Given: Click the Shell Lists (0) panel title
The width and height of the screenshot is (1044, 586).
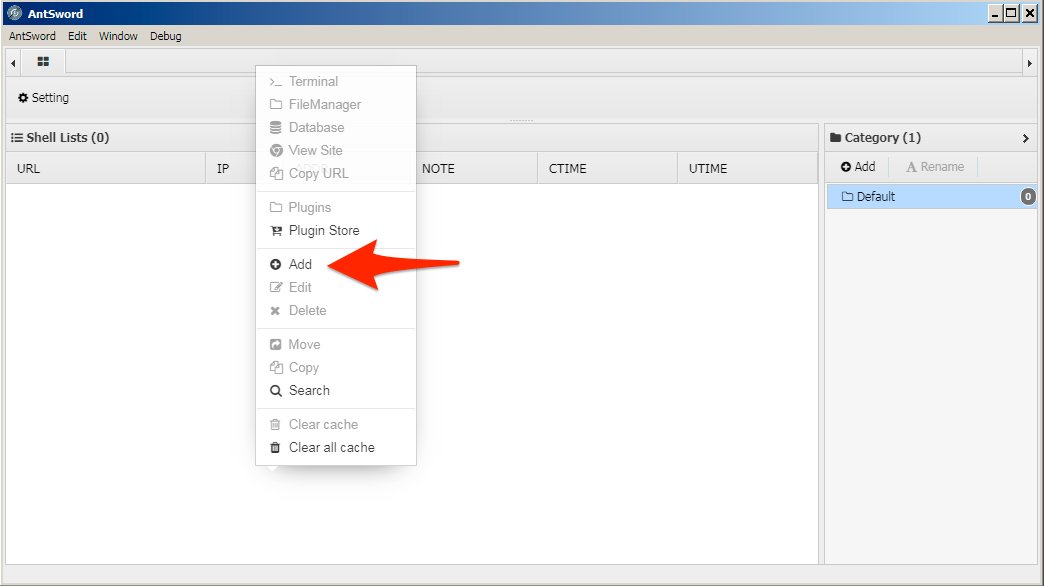Looking at the screenshot, I should coord(60,138).
